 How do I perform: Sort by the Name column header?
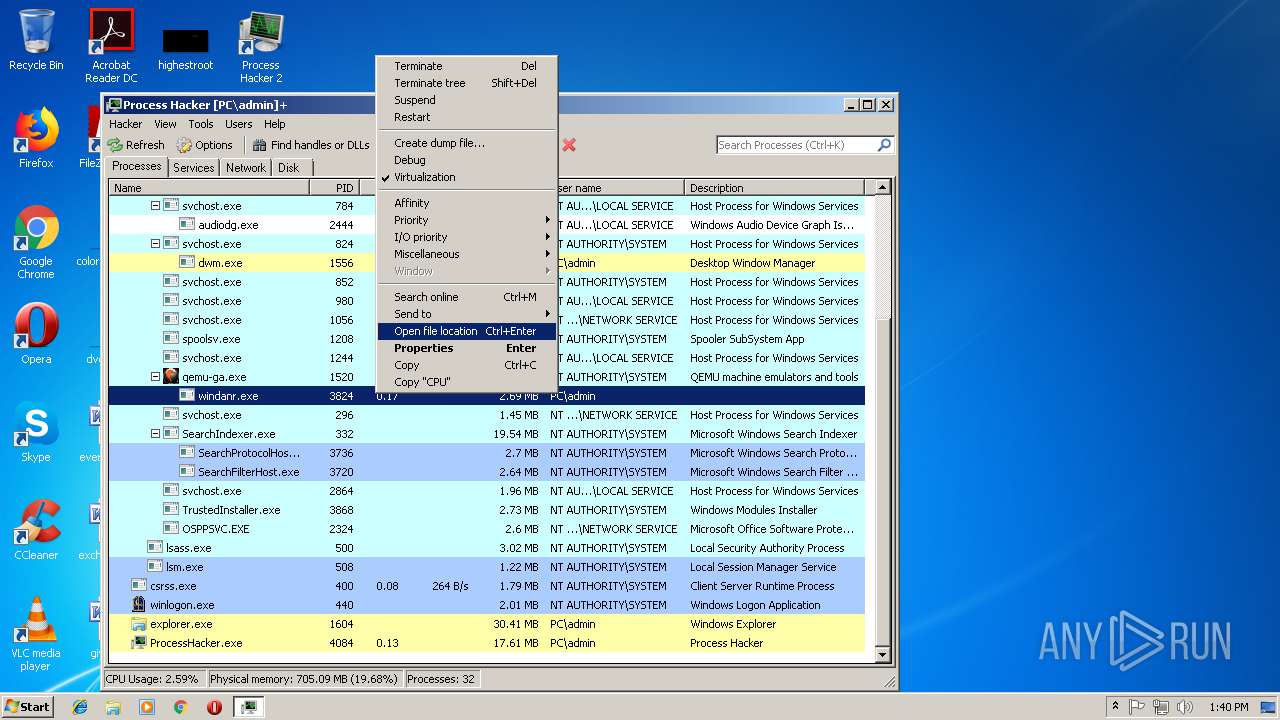click(209, 188)
